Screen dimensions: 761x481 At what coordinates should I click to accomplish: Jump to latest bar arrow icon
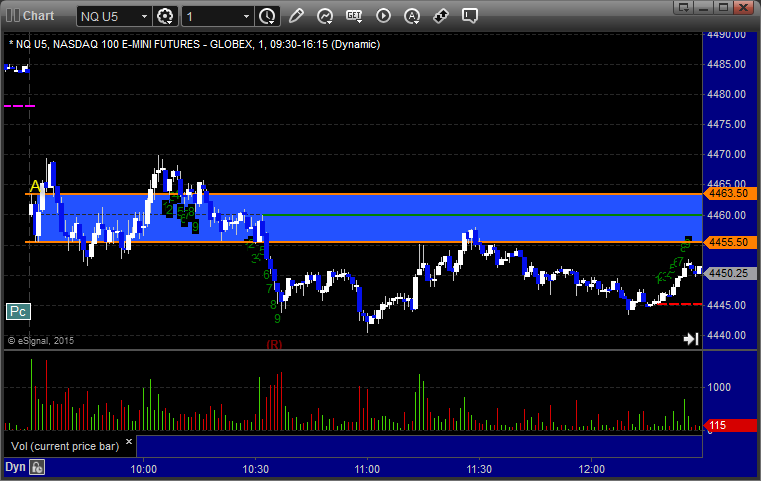click(x=691, y=339)
